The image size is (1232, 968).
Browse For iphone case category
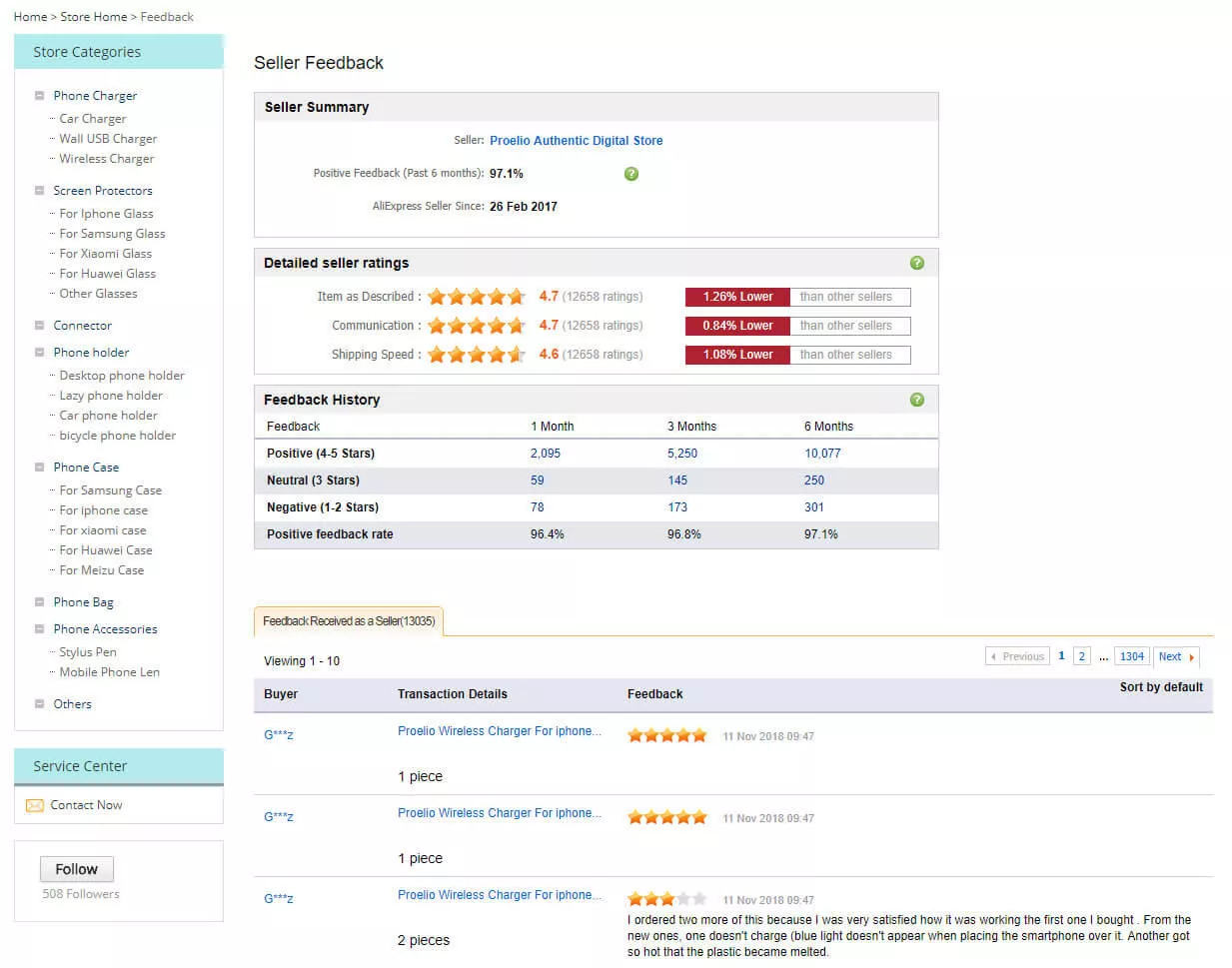tap(103, 510)
